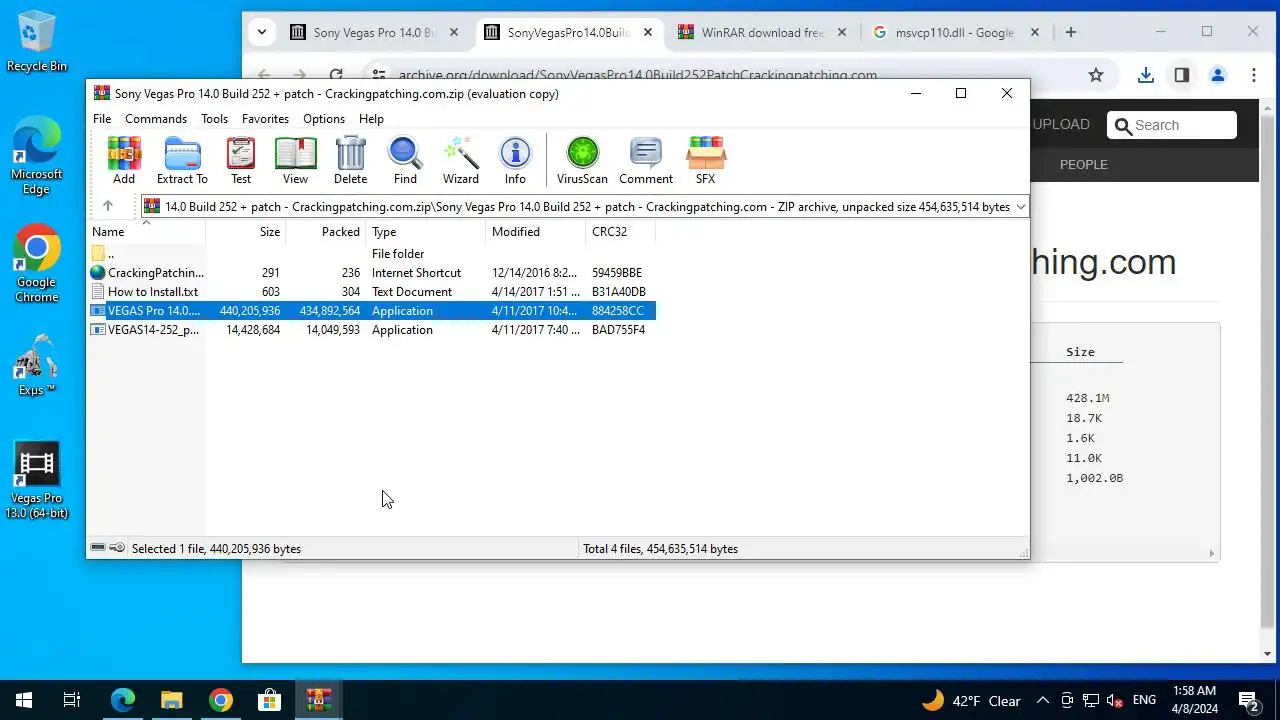Open Chrome downloads icon

click(1146, 75)
